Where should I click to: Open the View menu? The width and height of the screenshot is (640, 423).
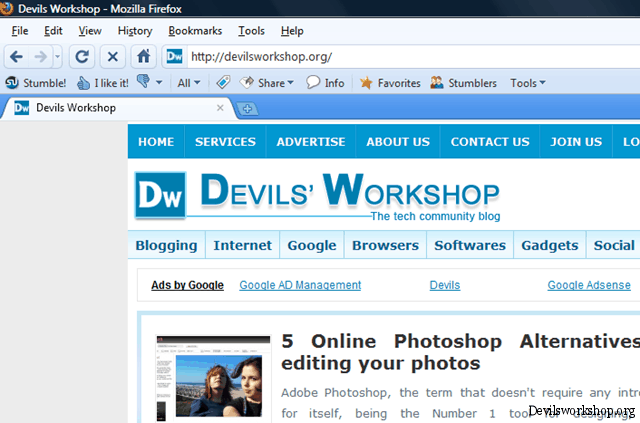click(x=90, y=31)
